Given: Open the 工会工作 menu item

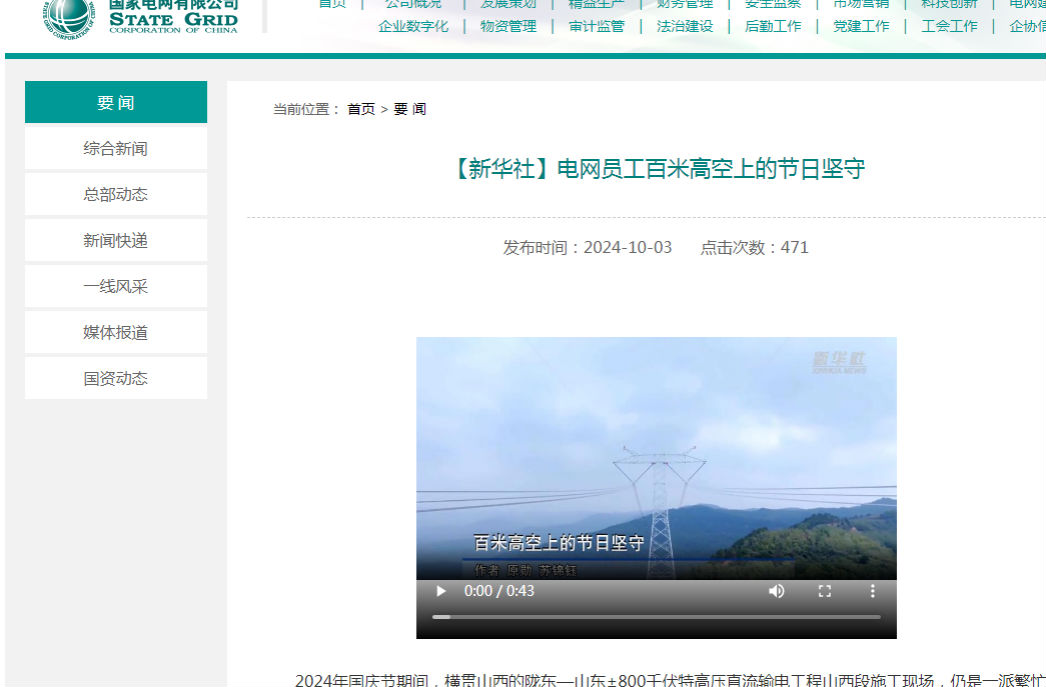Looking at the screenshot, I should point(949,27).
